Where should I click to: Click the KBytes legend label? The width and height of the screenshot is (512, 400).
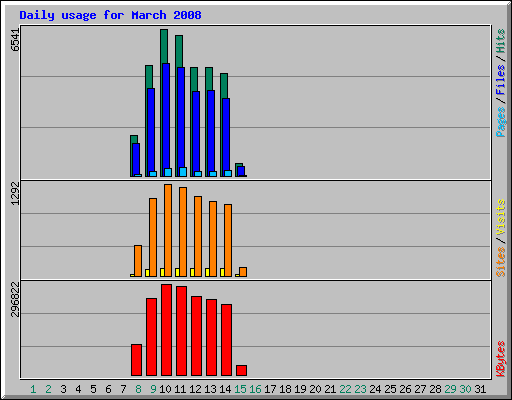click(x=501, y=359)
